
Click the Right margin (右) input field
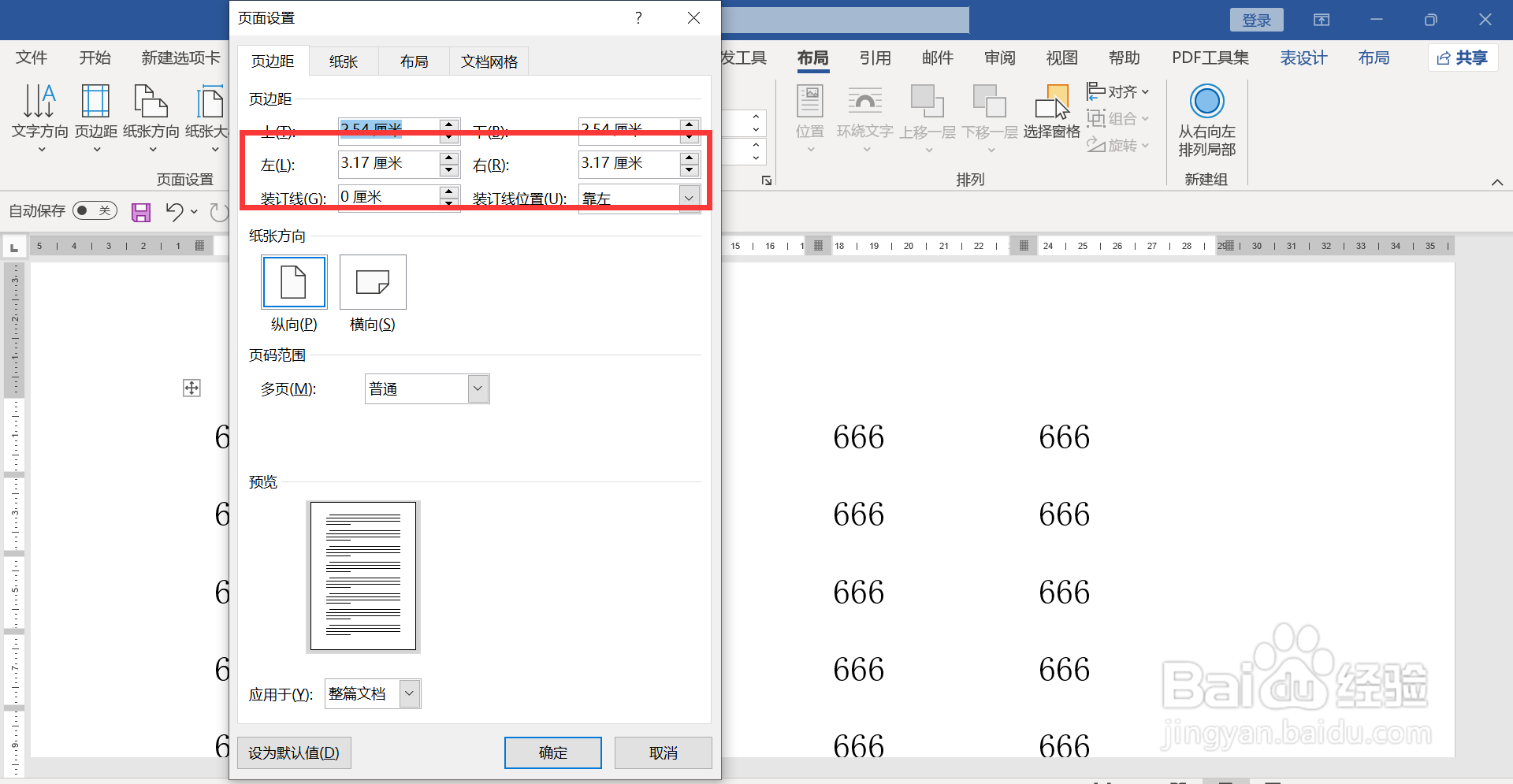click(629, 163)
